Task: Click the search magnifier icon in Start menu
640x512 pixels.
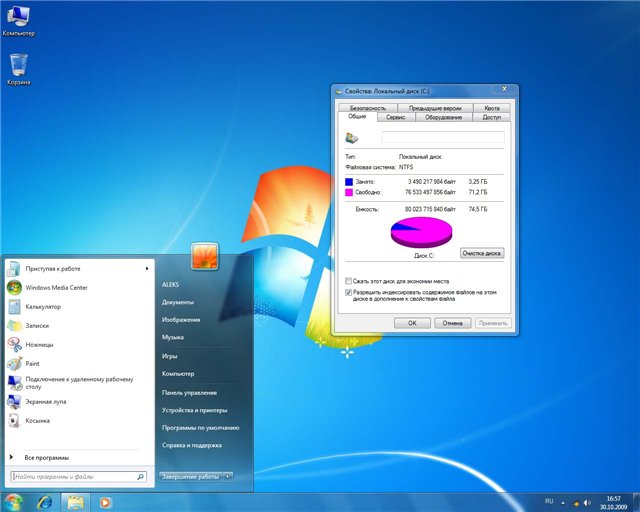Action: (140, 476)
